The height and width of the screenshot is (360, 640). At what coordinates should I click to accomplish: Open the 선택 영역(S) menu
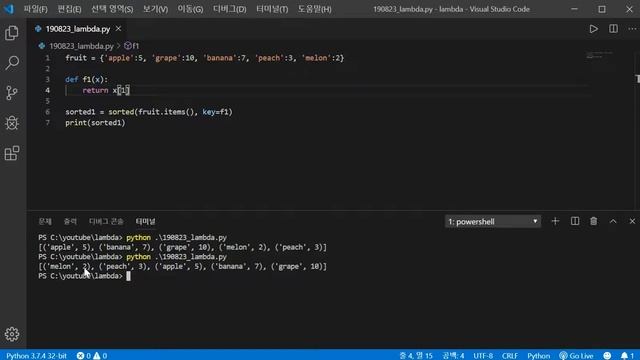click(112, 9)
